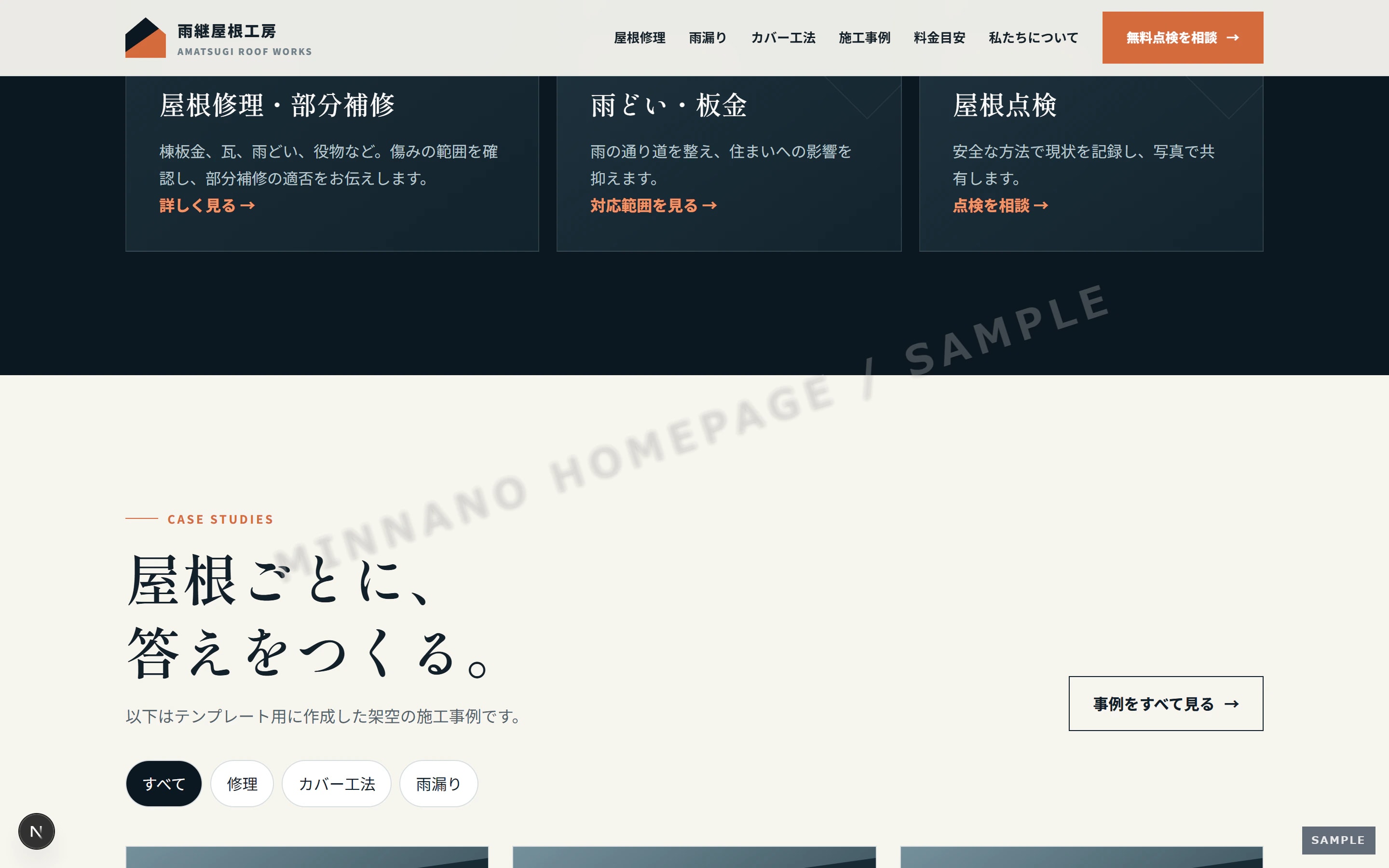Open the Next.js dev tools N icon
Screen dimensions: 1389x868
pyautogui.click(x=36, y=831)
